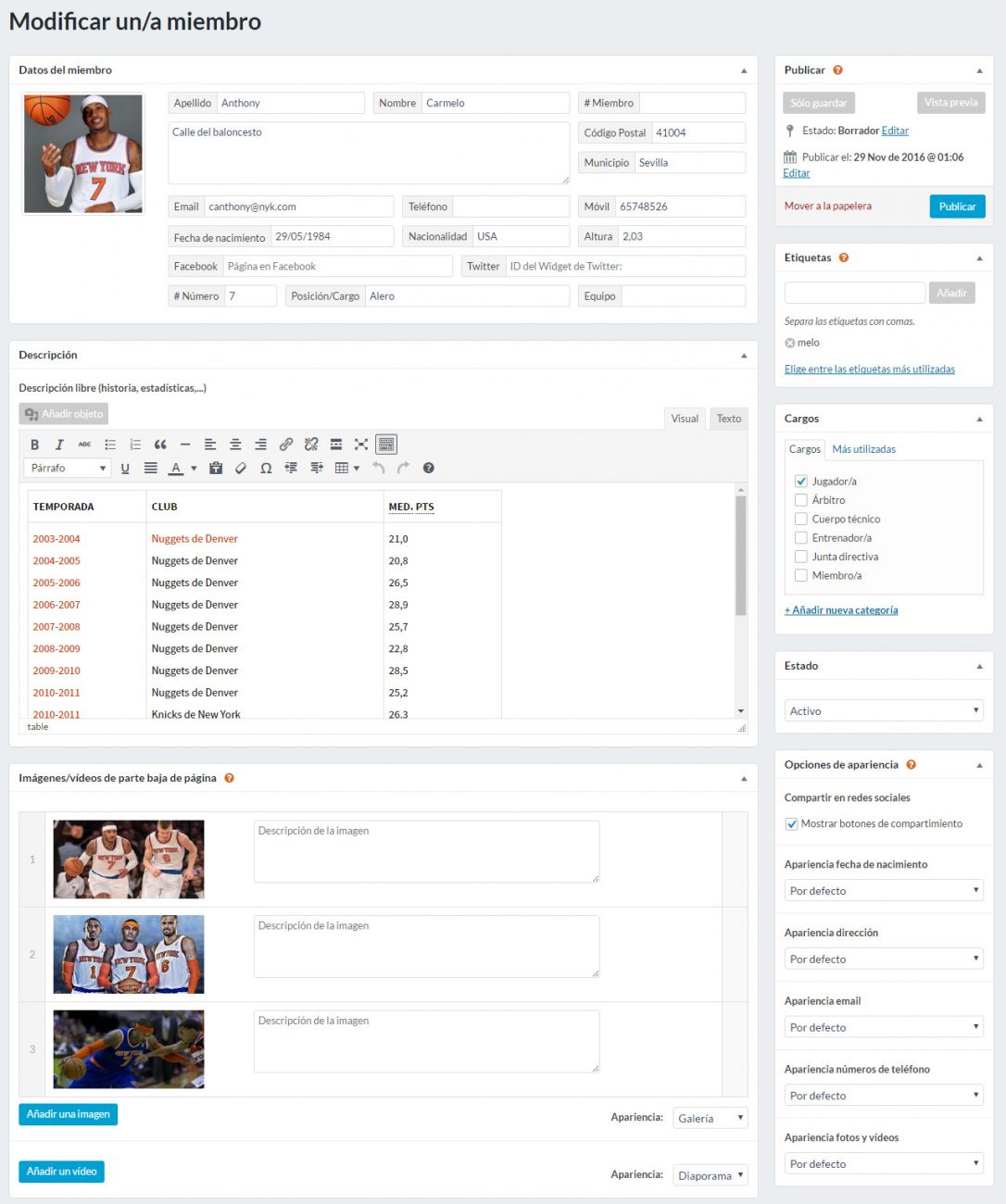
Task: Uncheck the Jugador/a cargo
Action: point(801,482)
